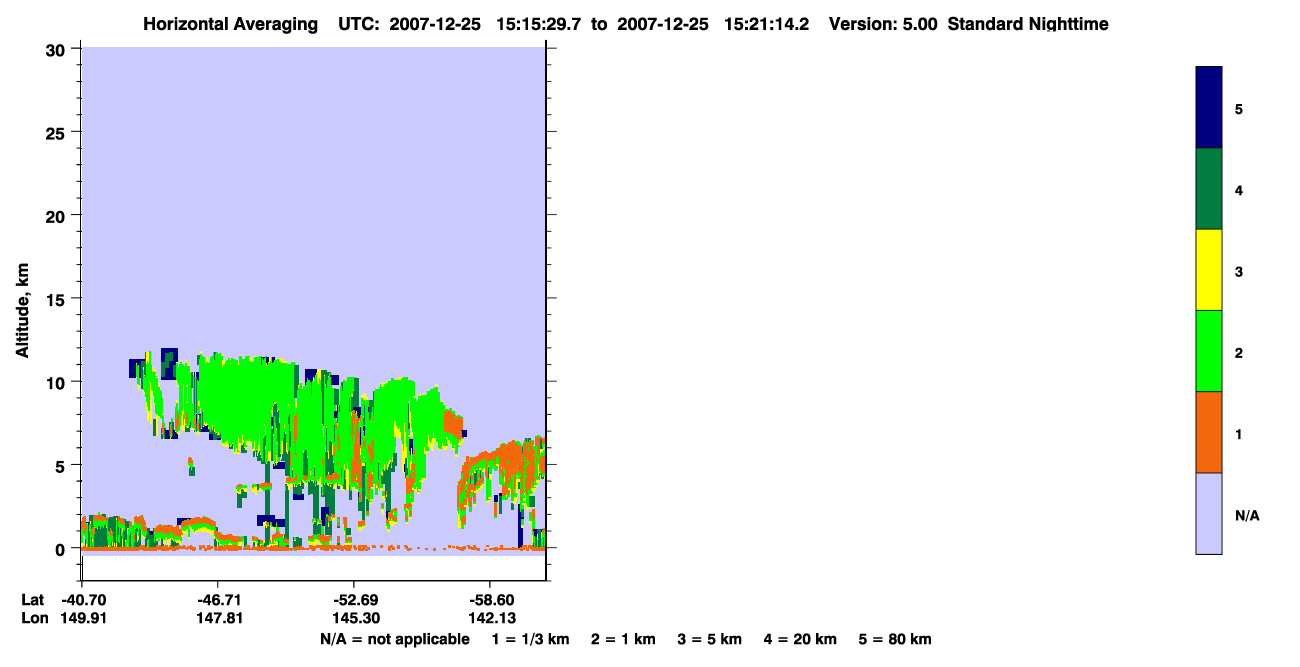1300x667 pixels.
Task: Click the start date '2007-12-25' after UTC
Action: (x=435, y=24)
